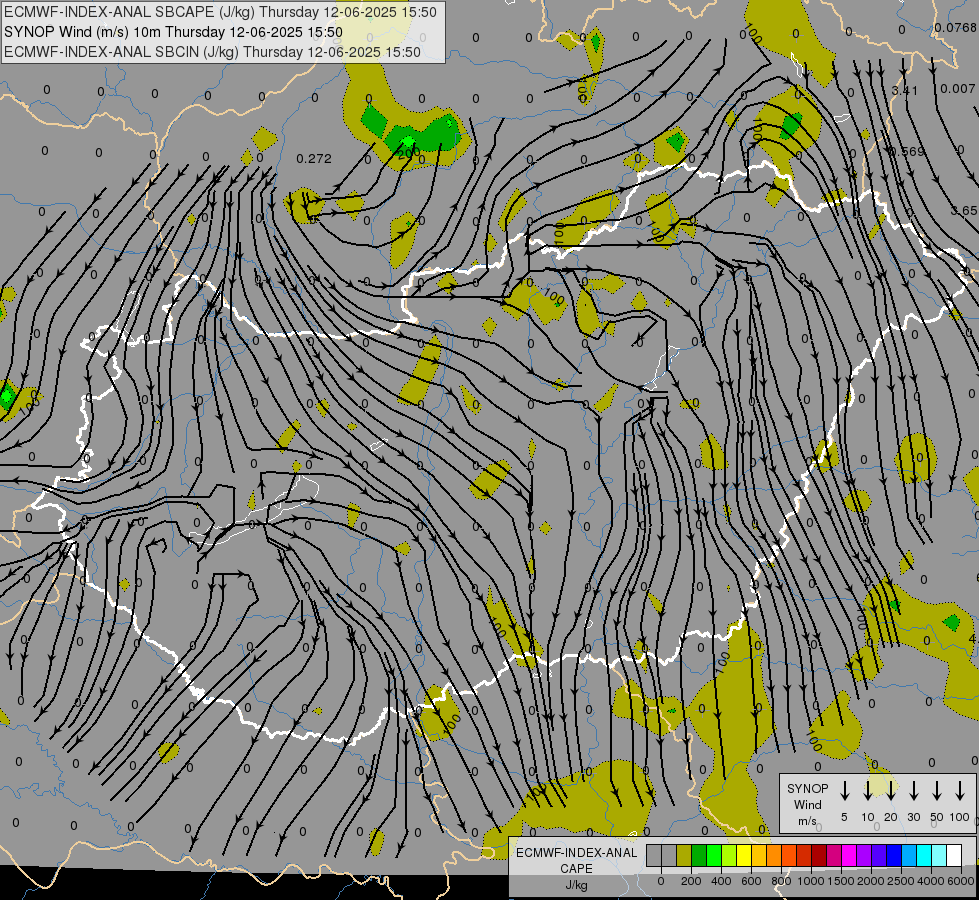Click the 10 m/s wind arrow in legend
Image resolution: width=979 pixels, height=900 pixels.
click(x=868, y=790)
